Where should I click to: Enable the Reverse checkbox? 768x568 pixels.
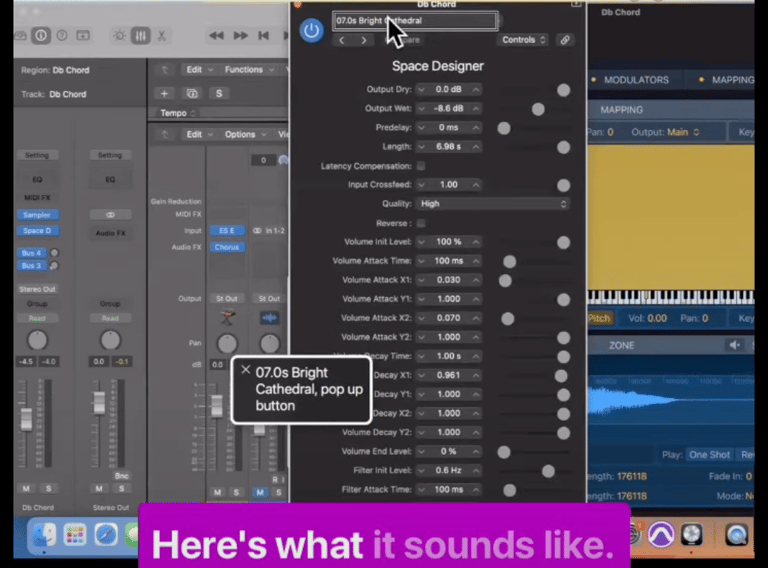click(421, 223)
